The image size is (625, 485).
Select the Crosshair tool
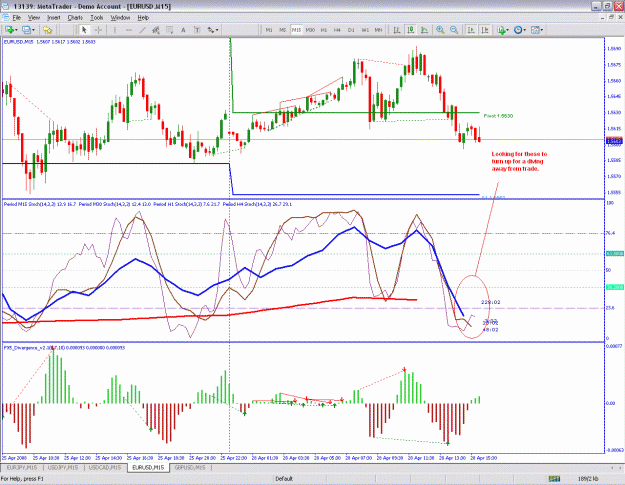tap(98, 30)
